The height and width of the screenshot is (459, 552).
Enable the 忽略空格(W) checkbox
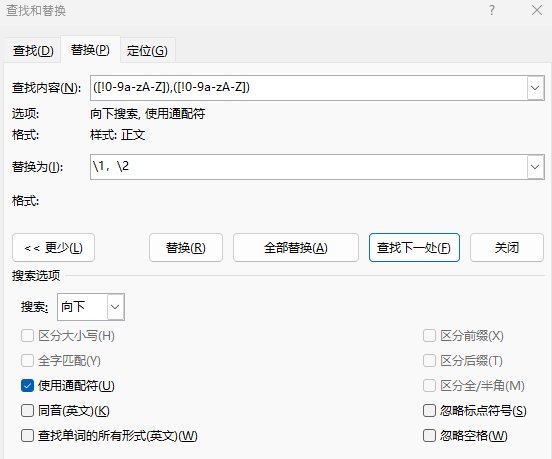pos(429,436)
